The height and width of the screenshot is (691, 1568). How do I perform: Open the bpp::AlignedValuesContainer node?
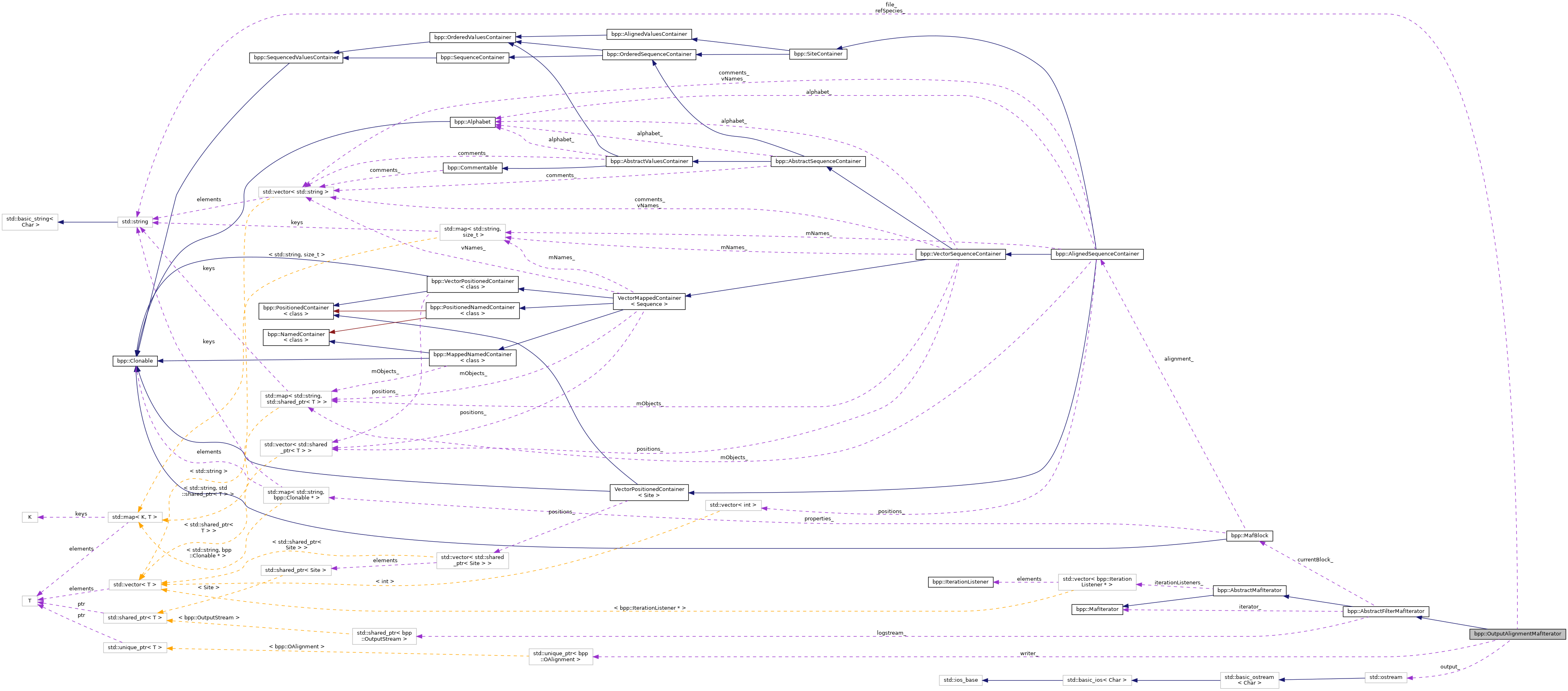point(649,35)
